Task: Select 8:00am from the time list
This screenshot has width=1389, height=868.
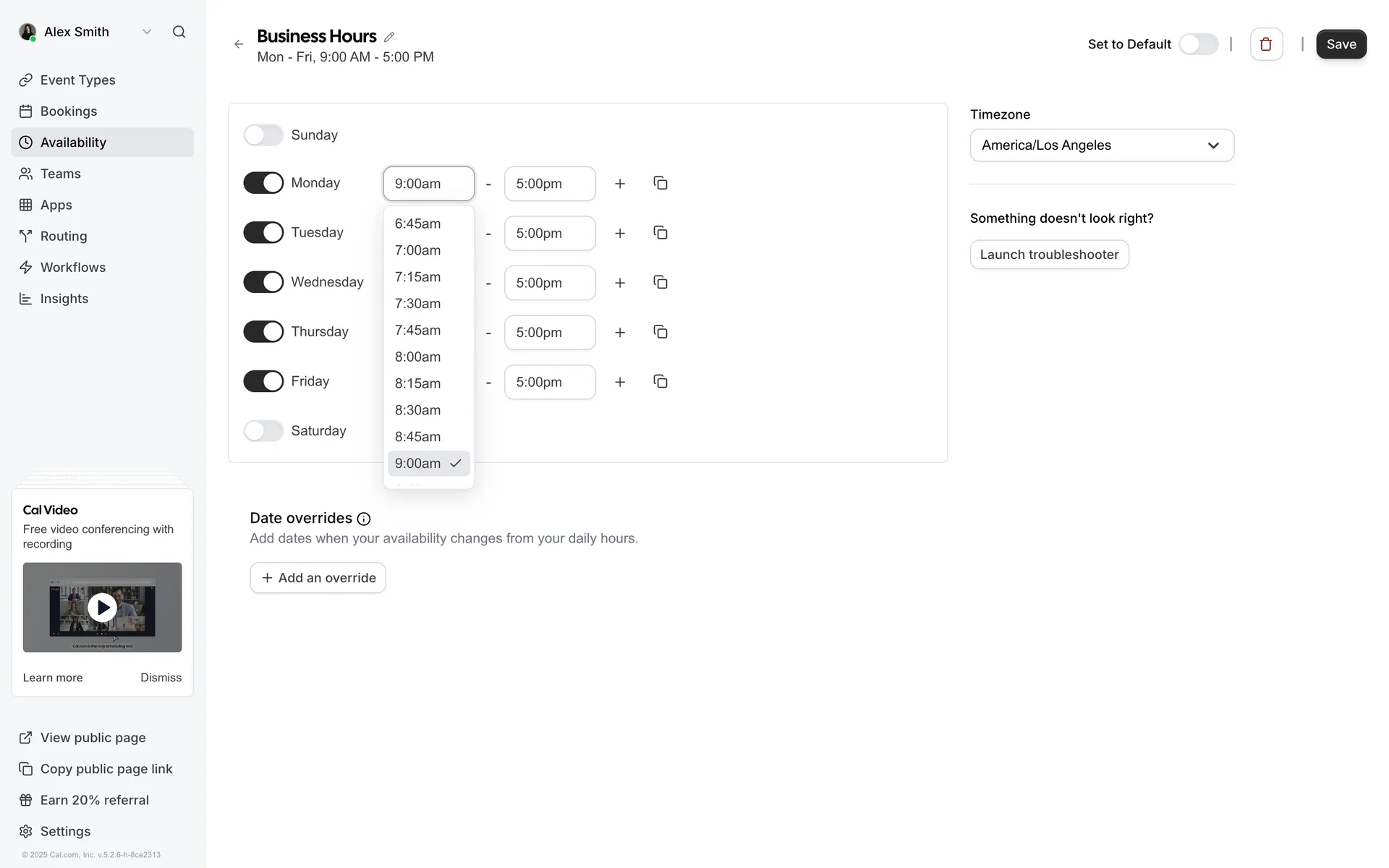Action: click(x=418, y=357)
